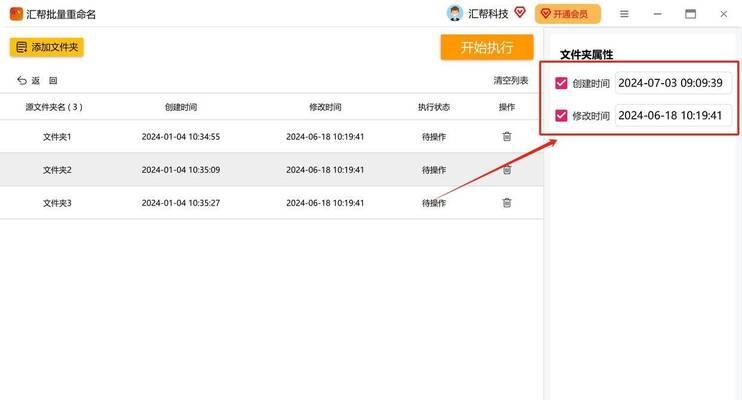The width and height of the screenshot is (742, 400).
Task: Click the 创建时间 column header
Action: 181,107
